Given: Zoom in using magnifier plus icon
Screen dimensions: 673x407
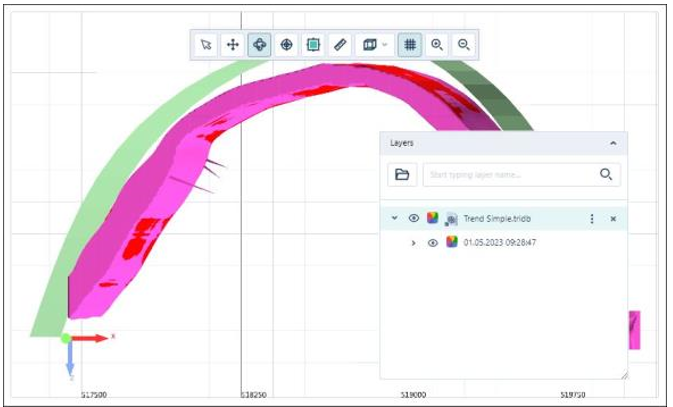Looking at the screenshot, I should [437, 45].
